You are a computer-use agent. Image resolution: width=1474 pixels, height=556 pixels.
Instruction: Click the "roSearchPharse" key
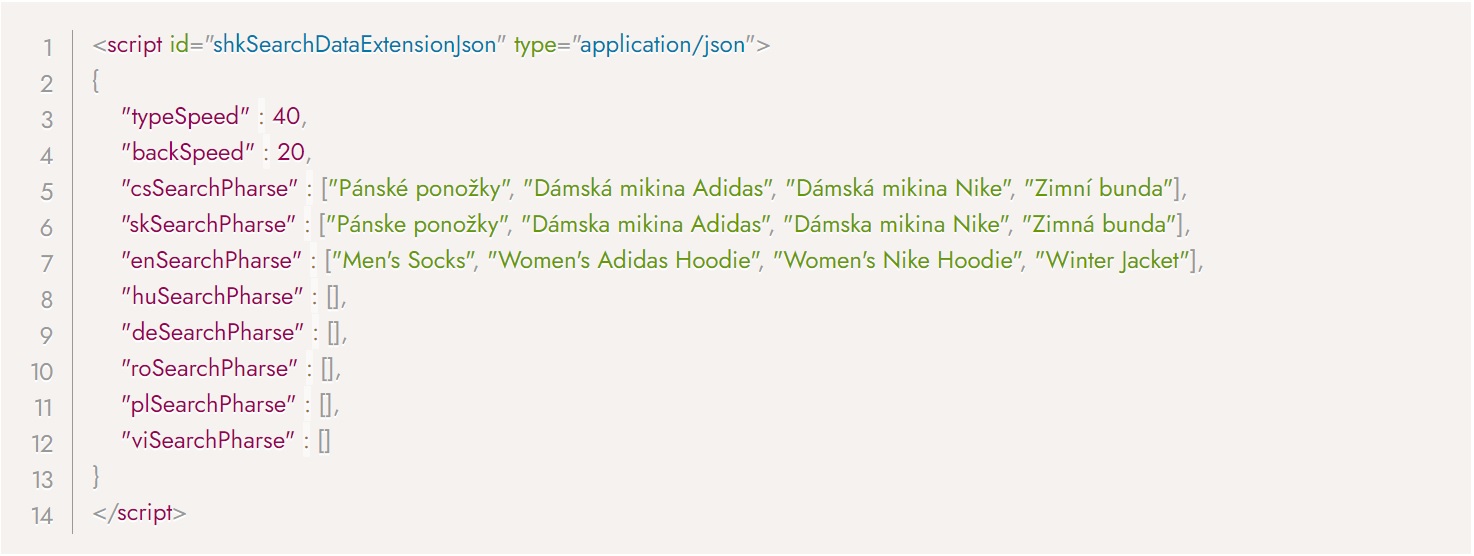coord(210,369)
